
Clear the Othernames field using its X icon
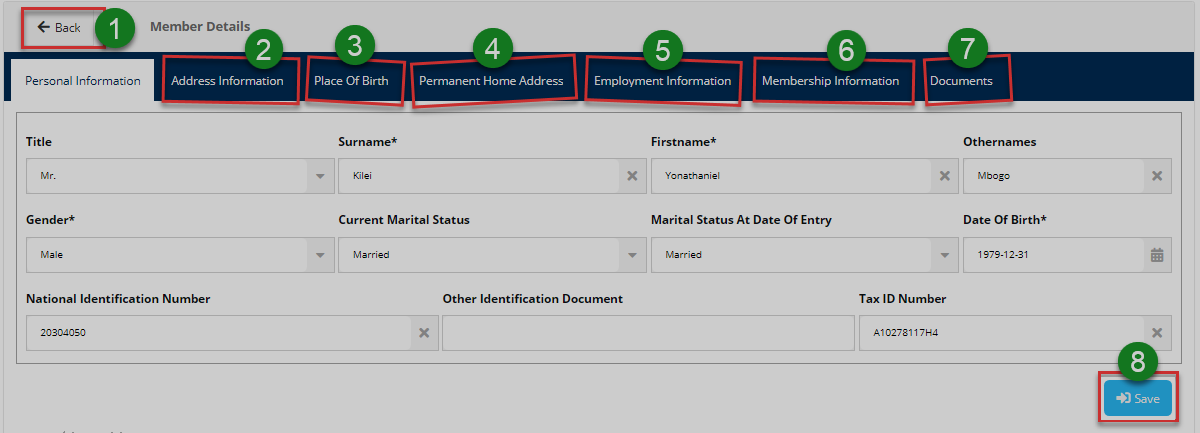(1156, 176)
